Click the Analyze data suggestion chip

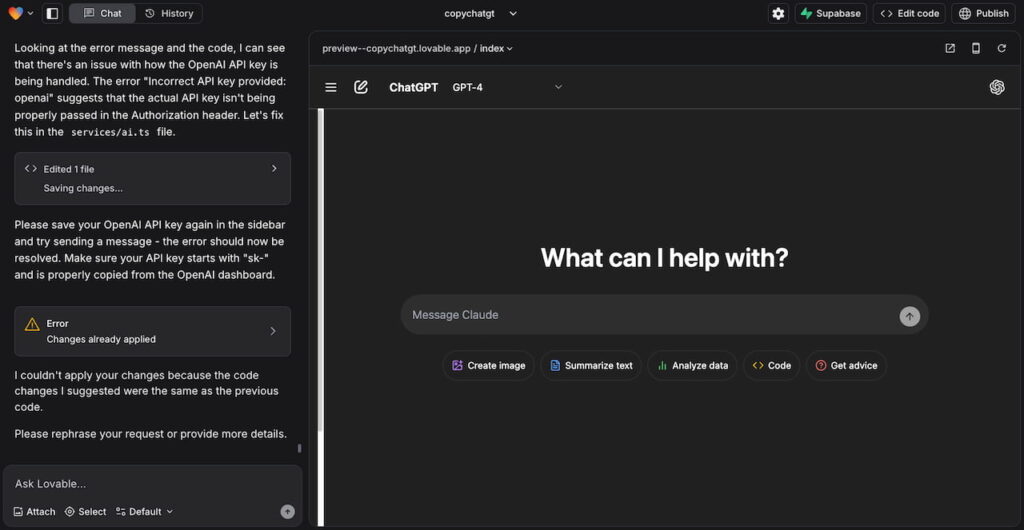pyautogui.click(x=692, y=366)
